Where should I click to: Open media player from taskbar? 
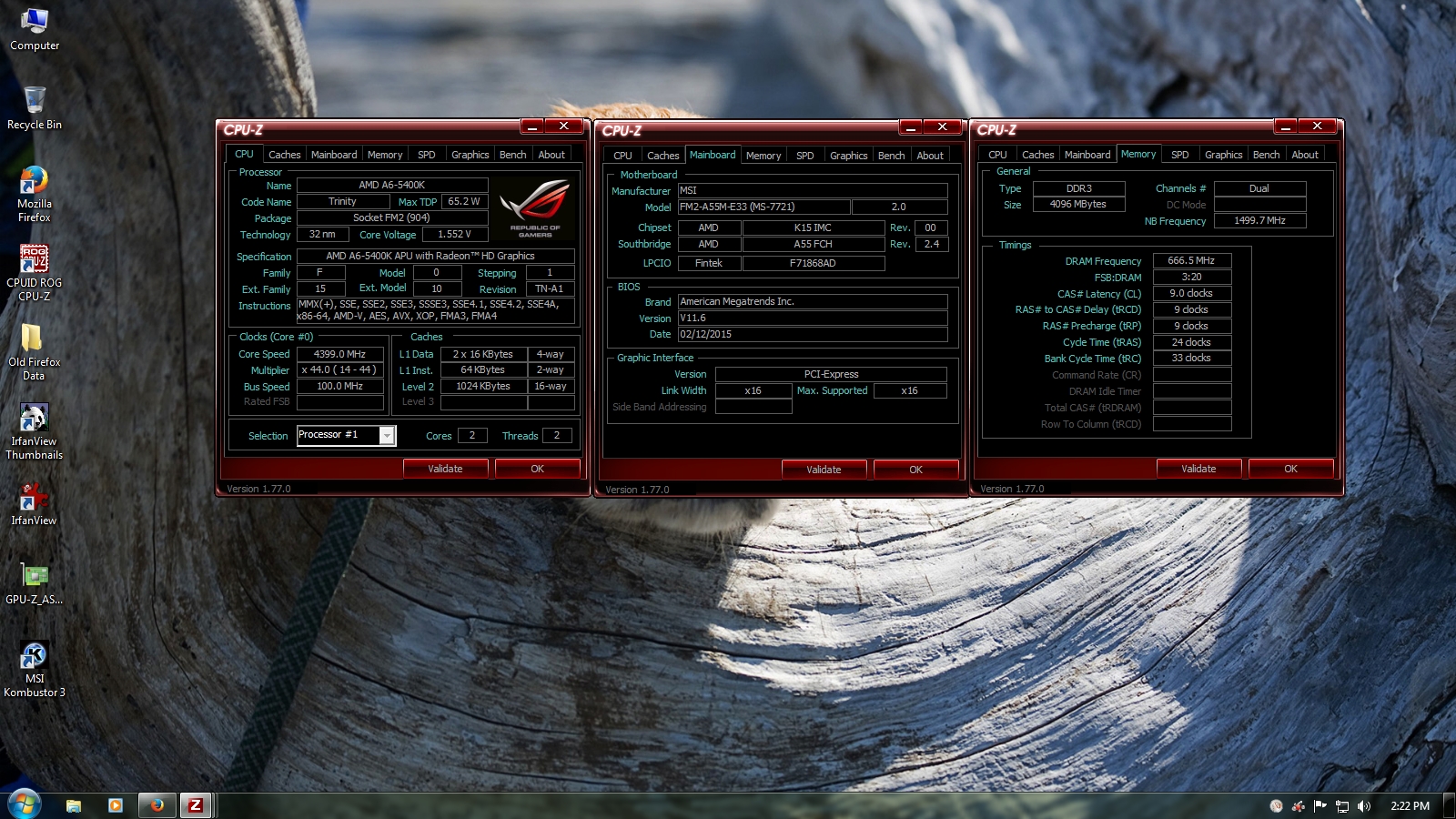[116, 805]
